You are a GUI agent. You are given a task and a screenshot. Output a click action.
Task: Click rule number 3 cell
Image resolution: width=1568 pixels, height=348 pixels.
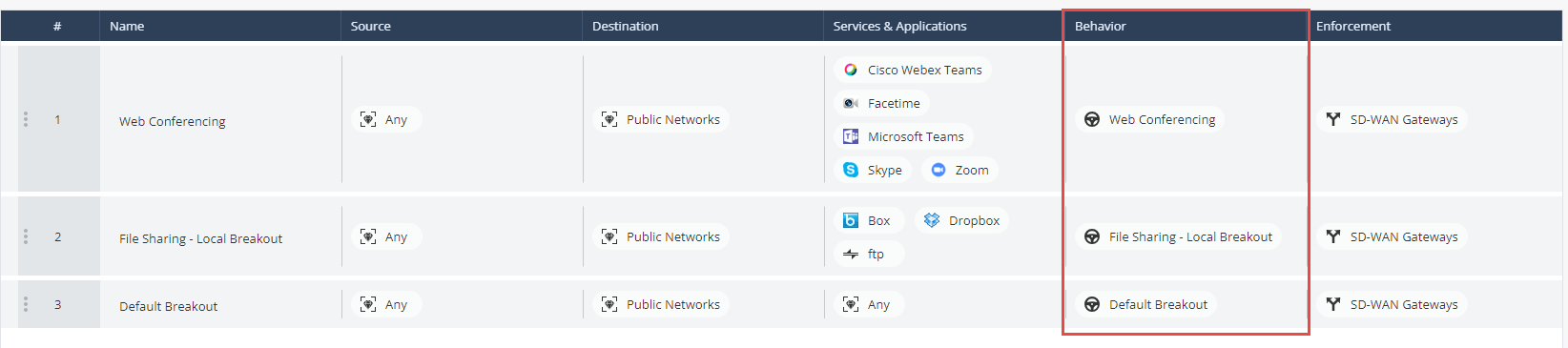coord(58,304)
